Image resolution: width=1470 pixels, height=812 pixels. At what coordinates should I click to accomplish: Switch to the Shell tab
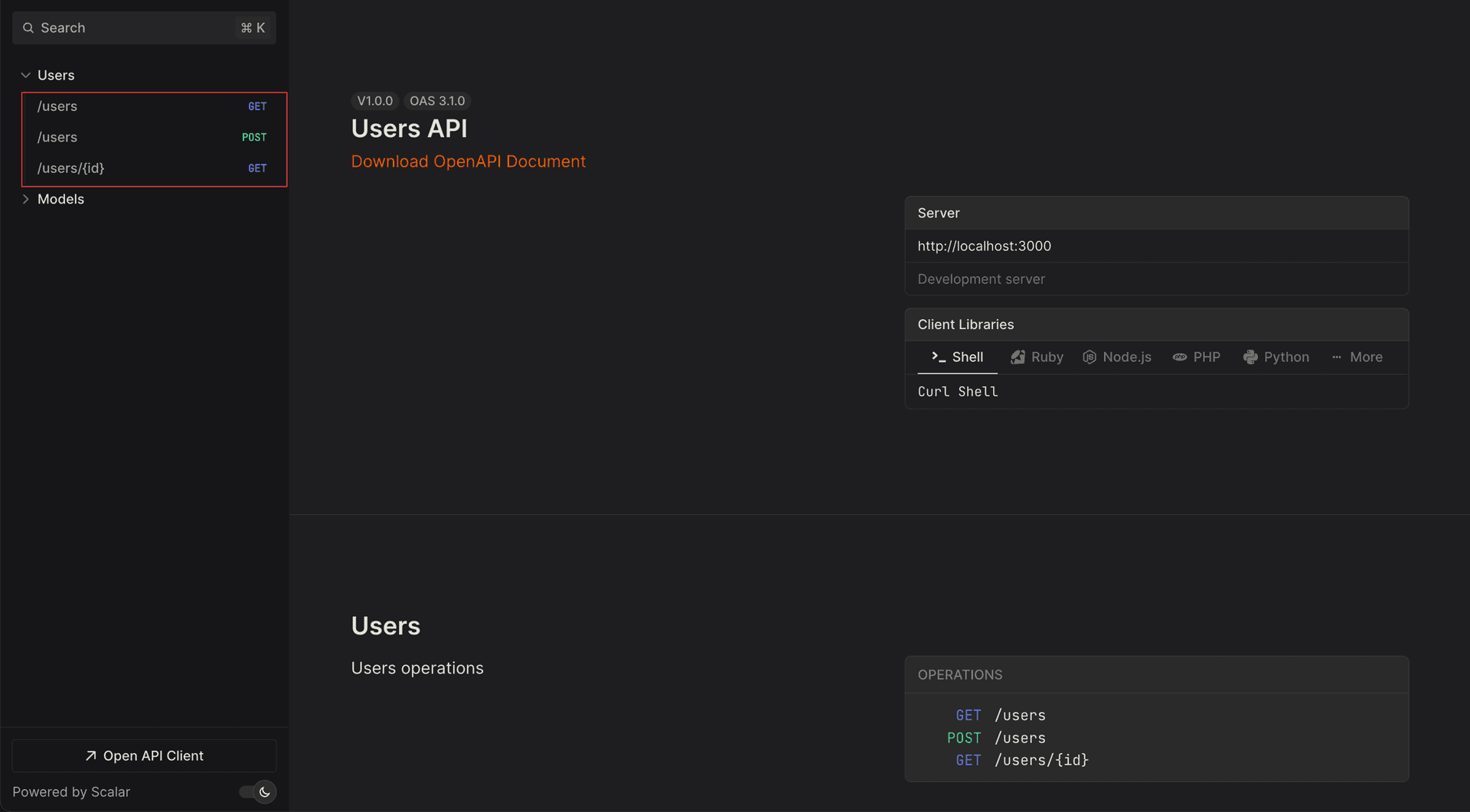point(957,357)
